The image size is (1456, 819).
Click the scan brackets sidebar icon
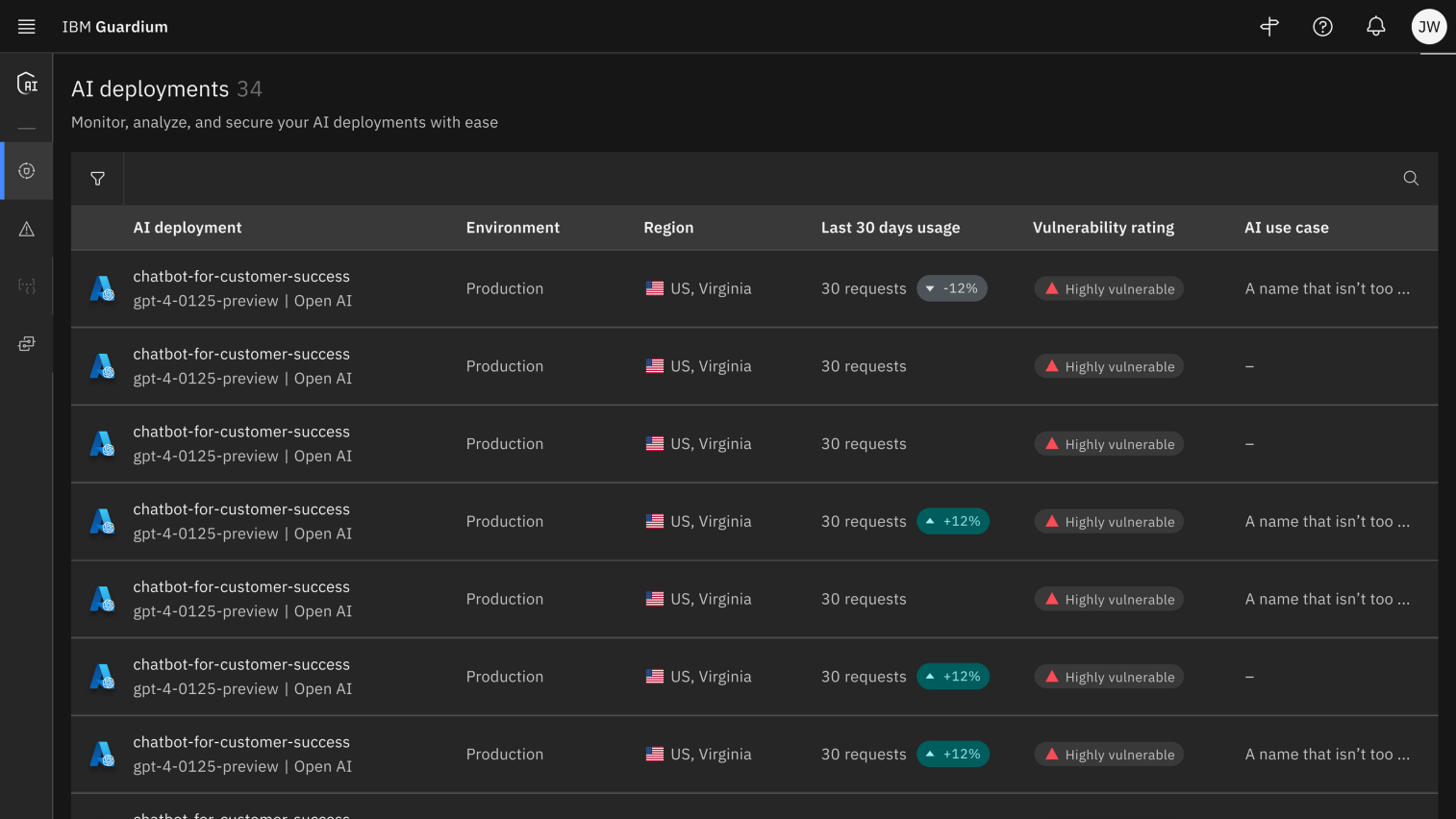[x=27, y=286]
